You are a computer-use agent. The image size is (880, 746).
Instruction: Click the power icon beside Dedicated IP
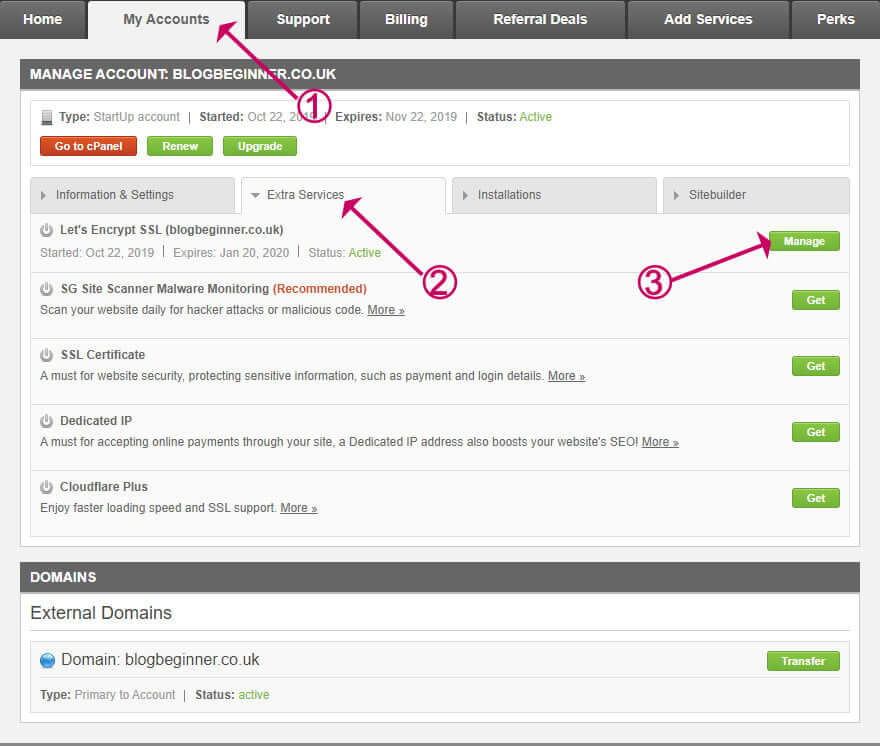[x=47, y=421]
